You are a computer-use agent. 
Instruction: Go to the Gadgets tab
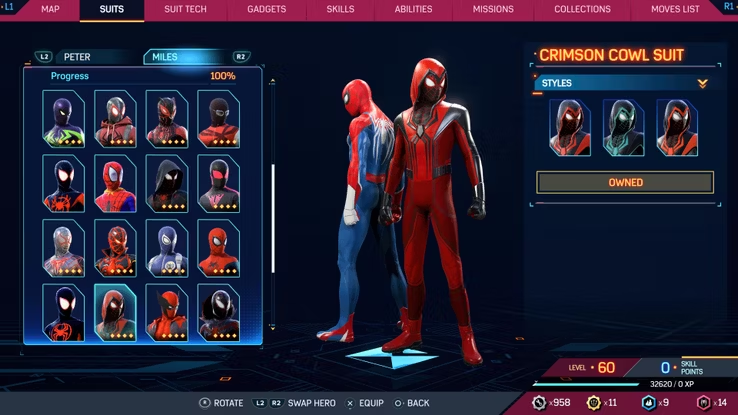coord(267,10)
